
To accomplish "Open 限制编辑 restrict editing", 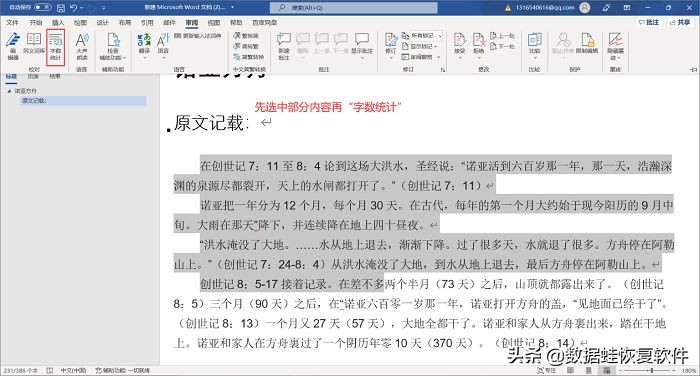I will (x=587, y=44).
